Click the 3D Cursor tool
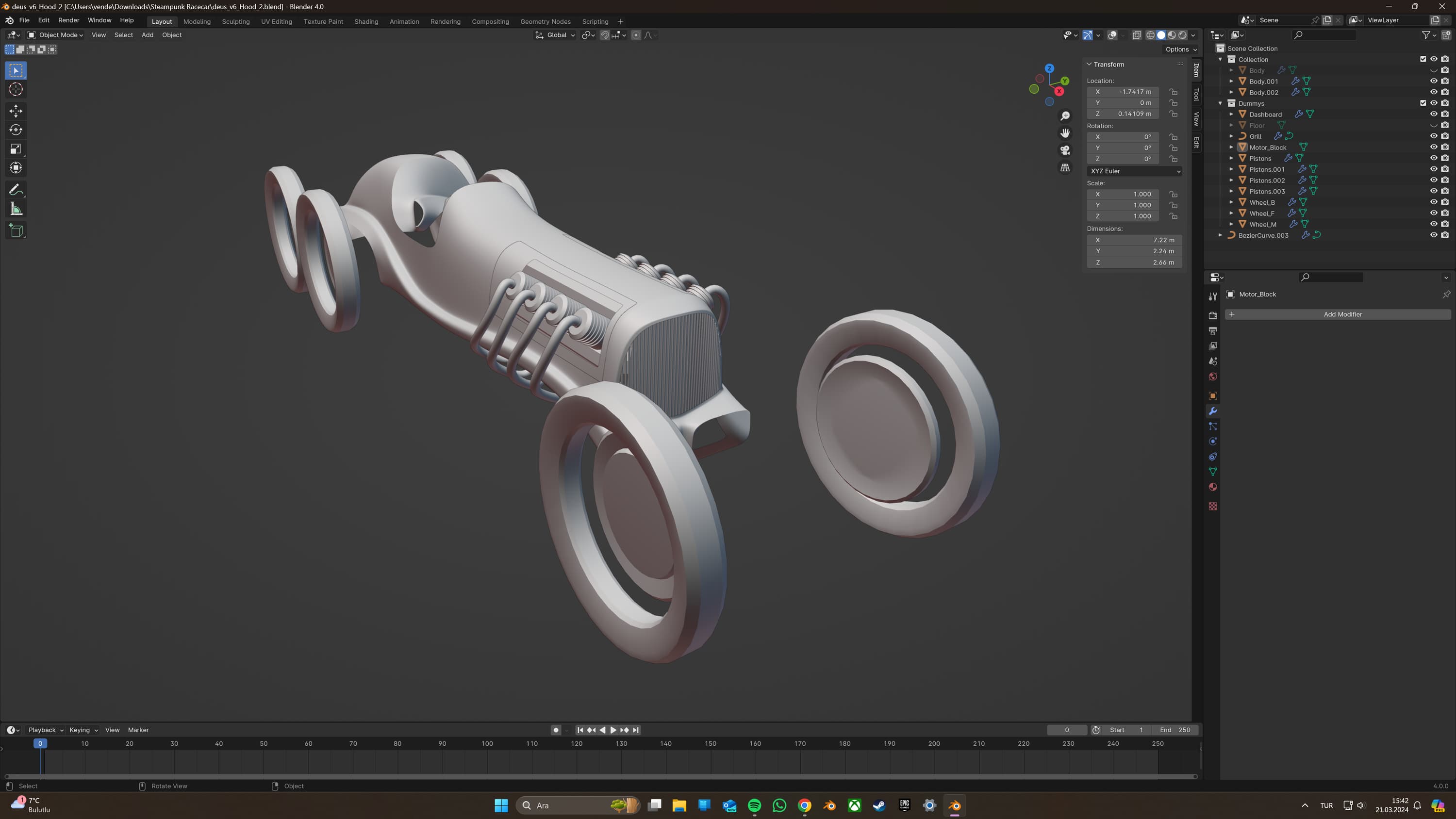 coord(16,89)
